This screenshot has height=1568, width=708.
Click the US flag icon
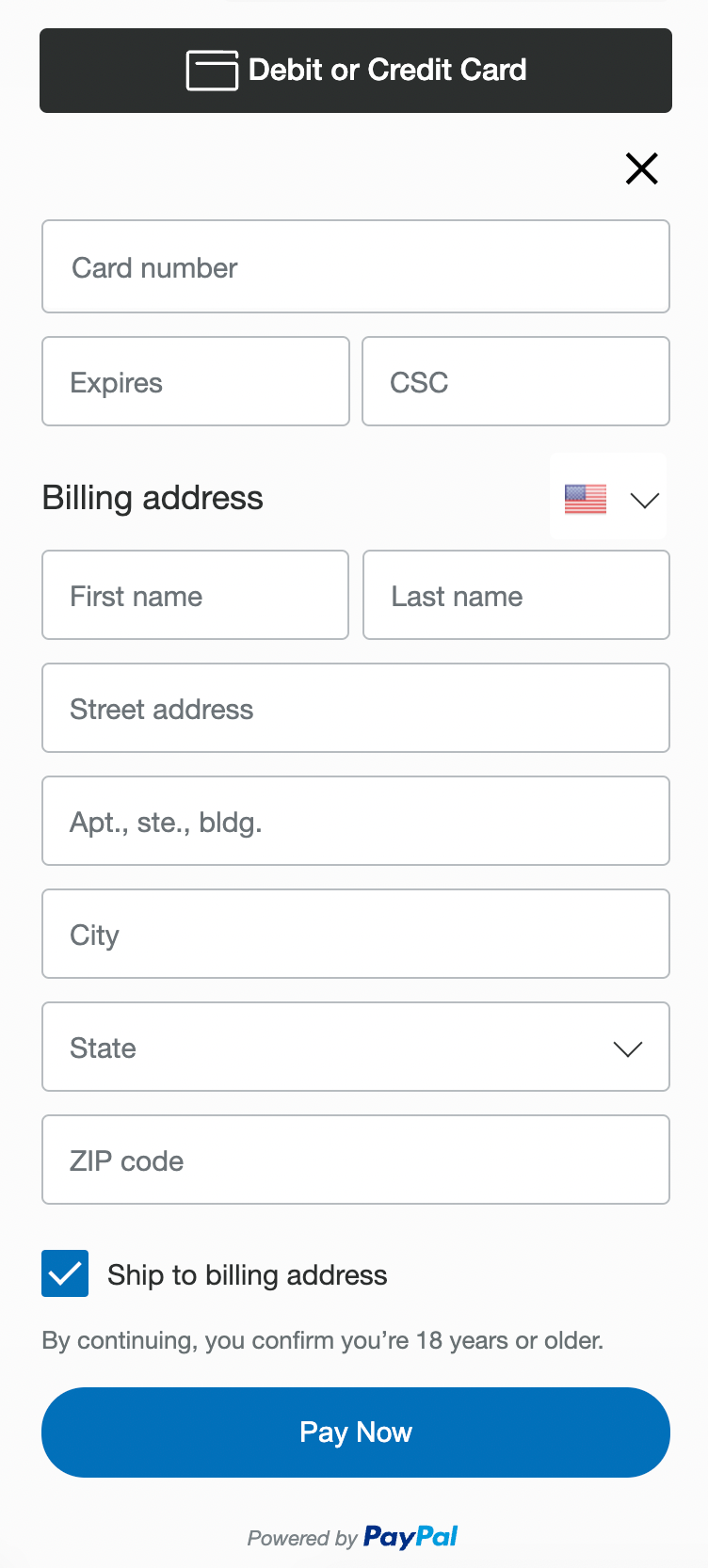(x=586, y=499)
